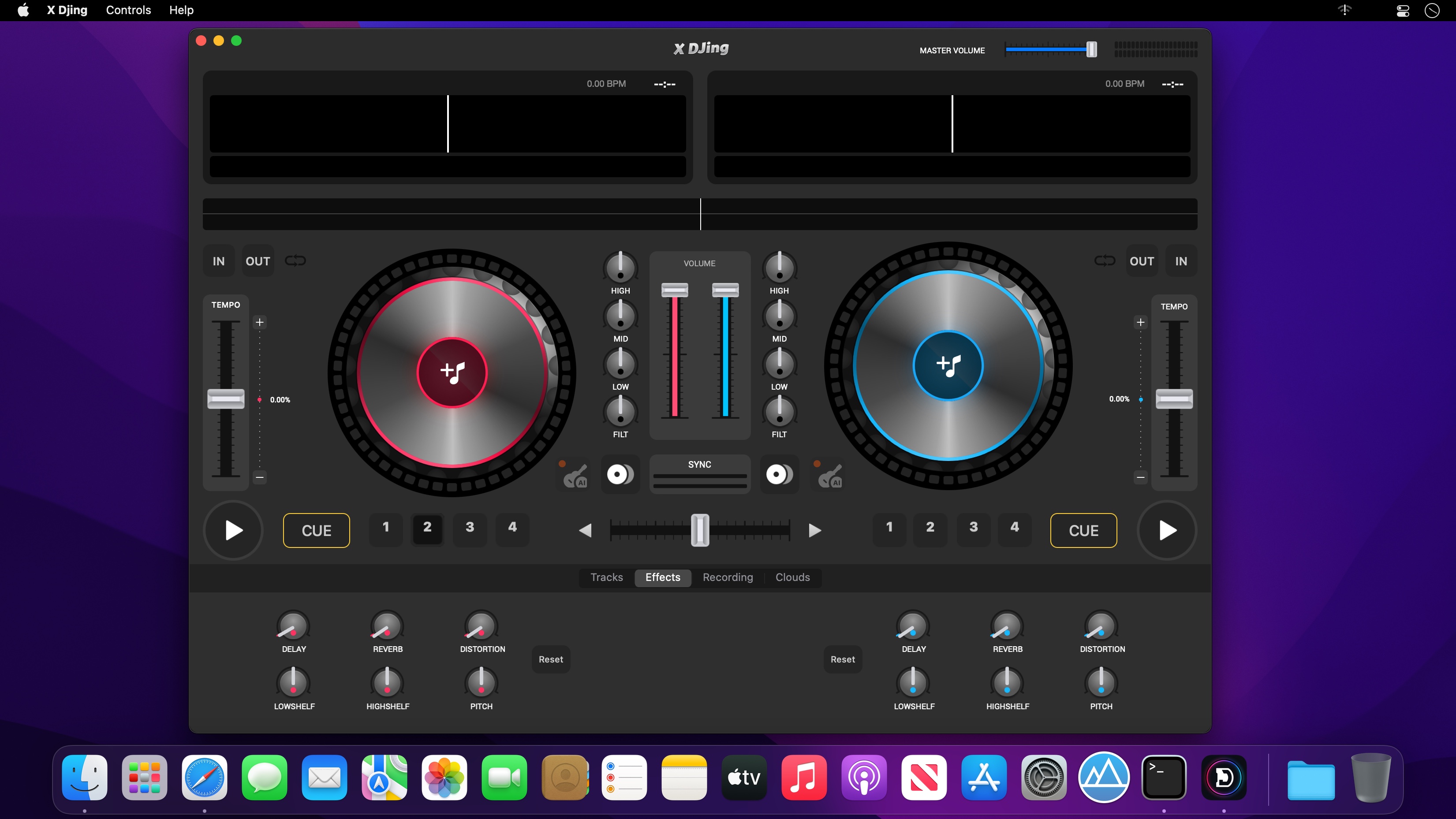Click the left deck LOWSHELF knob
The width and height of the screenshot is (1456, 819).
[x=293, y=682]
